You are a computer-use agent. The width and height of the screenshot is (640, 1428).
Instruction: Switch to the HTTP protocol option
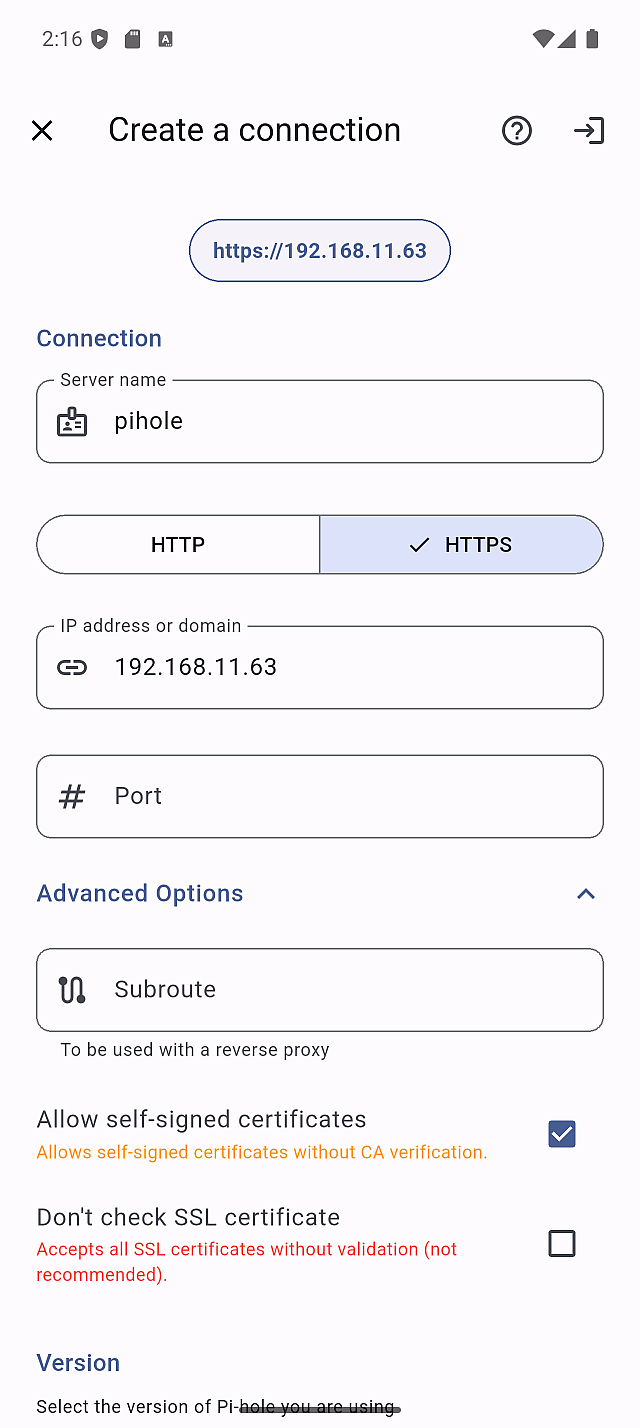pyautogui.click(x=178, y=544)
